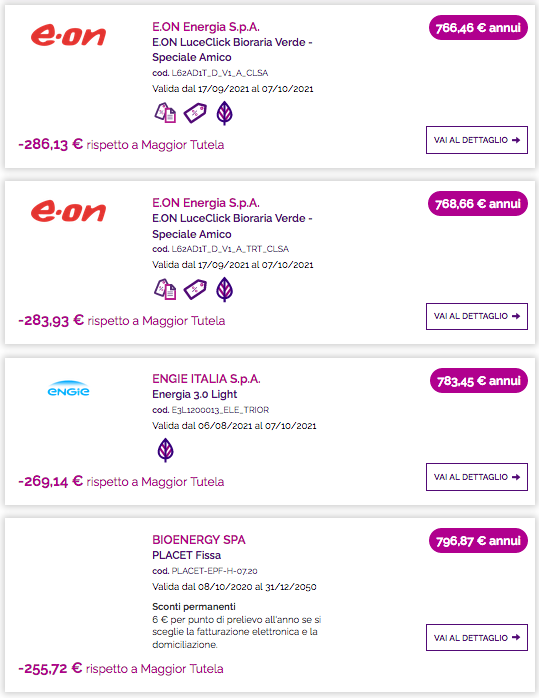539x698 pixels.
Task: Click documents discount icon in first E.ON offer
Action: point(165,113)
